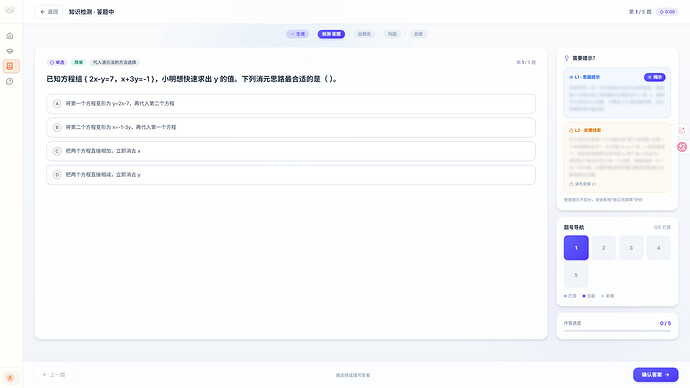Reveal the L1 hint with blue button
The height and width of the screenshot is (388, 690).
pos(655,77)
